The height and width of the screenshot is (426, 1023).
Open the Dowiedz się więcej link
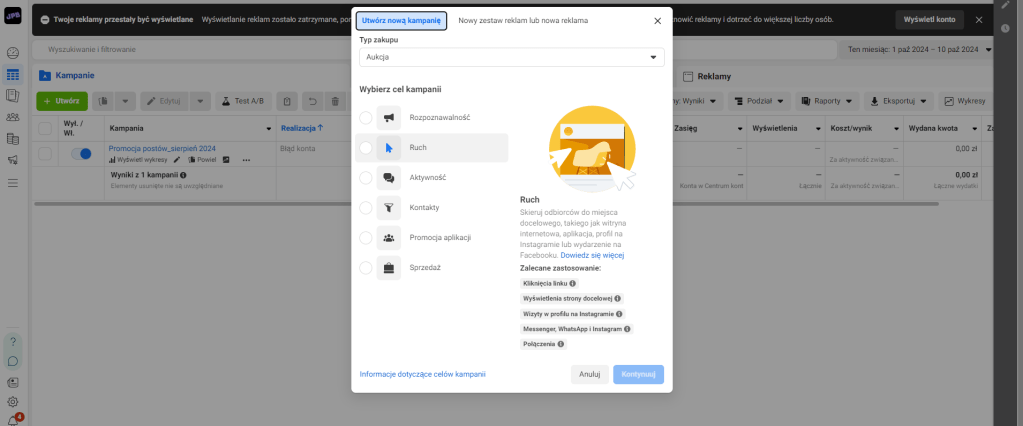click(592, 255)
